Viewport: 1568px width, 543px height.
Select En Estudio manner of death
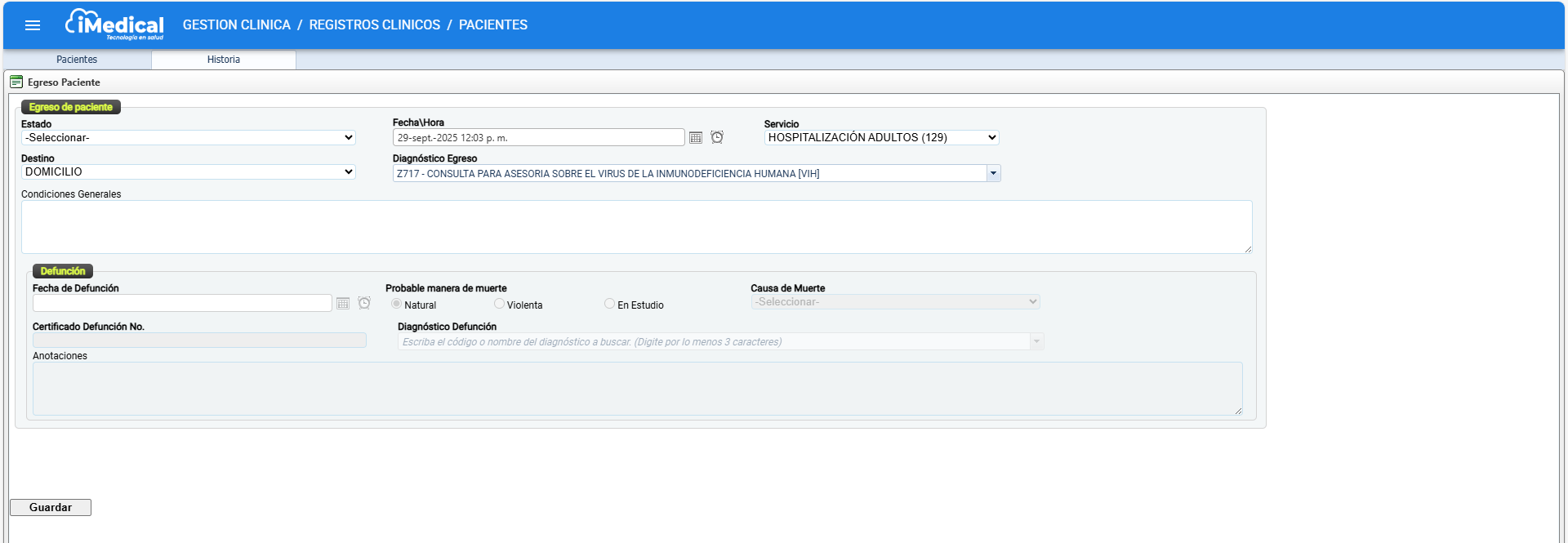pyautogui.click(x=609, y=304)
